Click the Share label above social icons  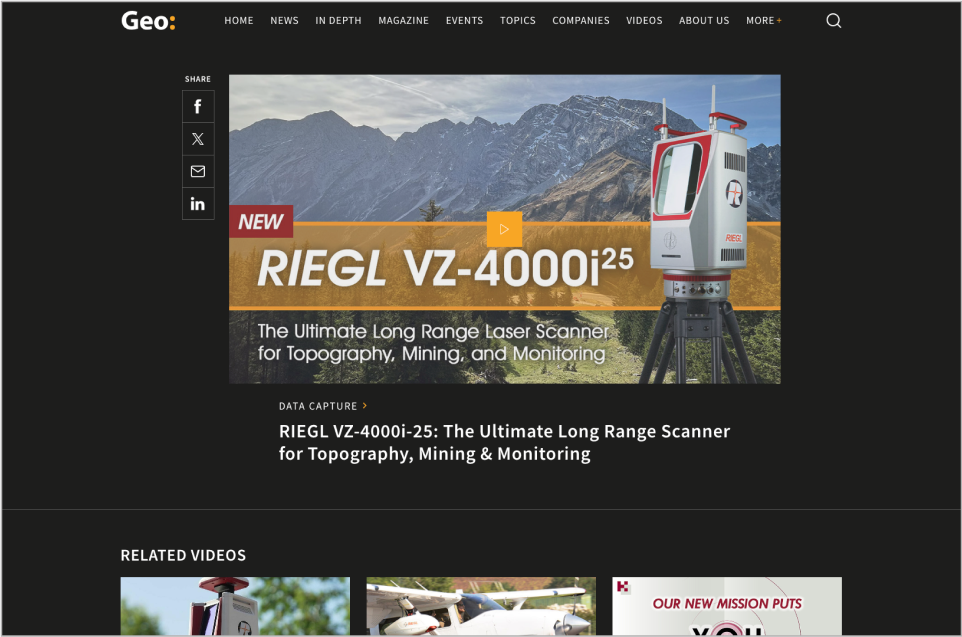tap(198, 79)
